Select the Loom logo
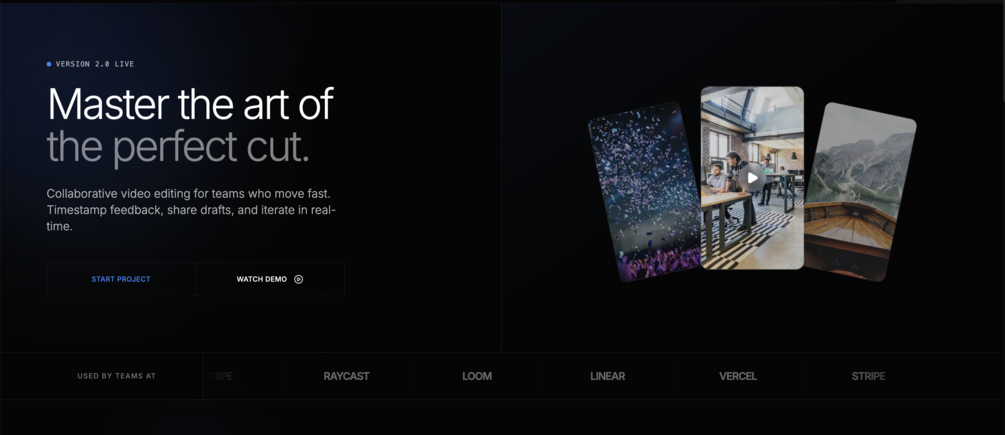This screenshot has width=1005, height=435. coord(477,376)
